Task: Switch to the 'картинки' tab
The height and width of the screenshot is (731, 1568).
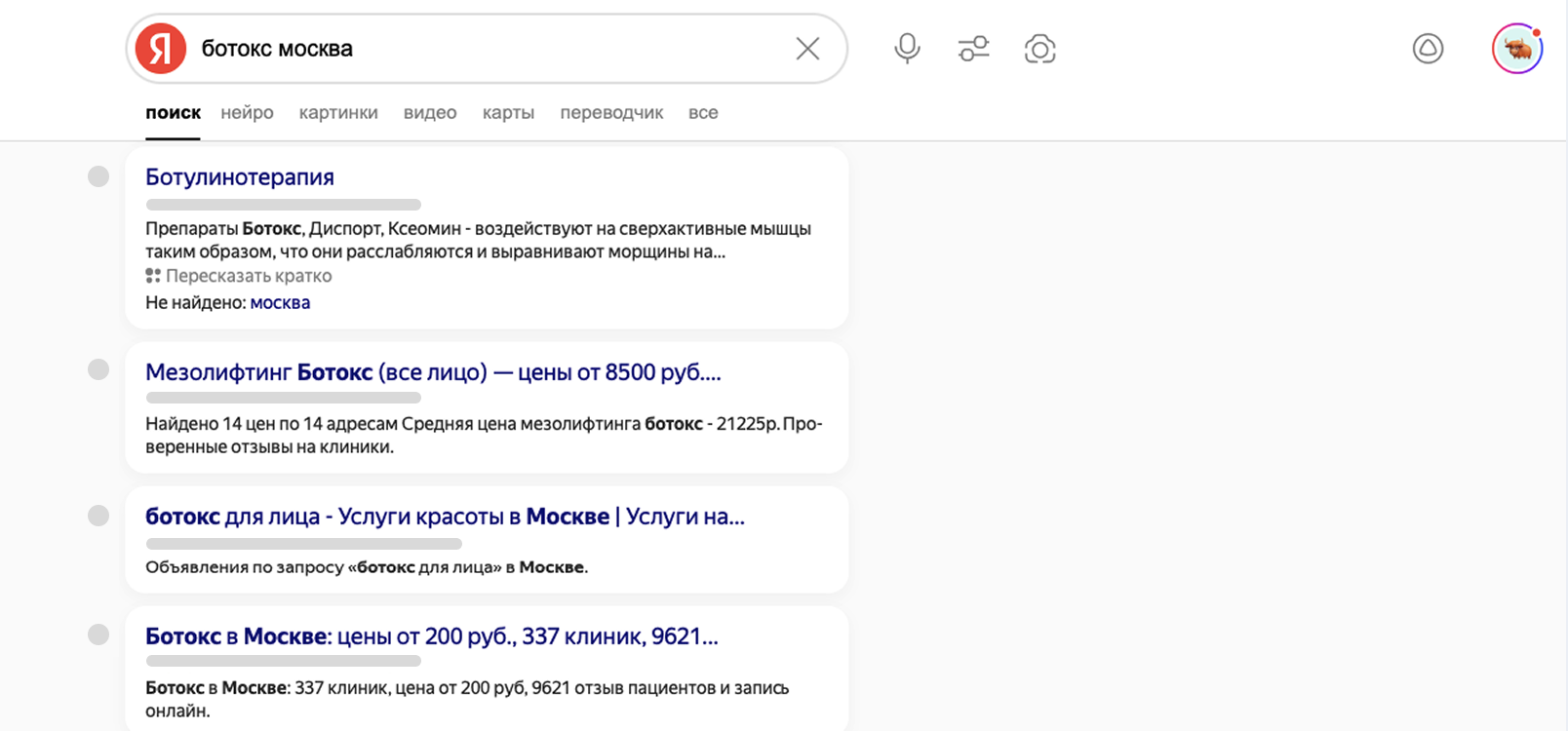Action: click(x=338, y=113)
